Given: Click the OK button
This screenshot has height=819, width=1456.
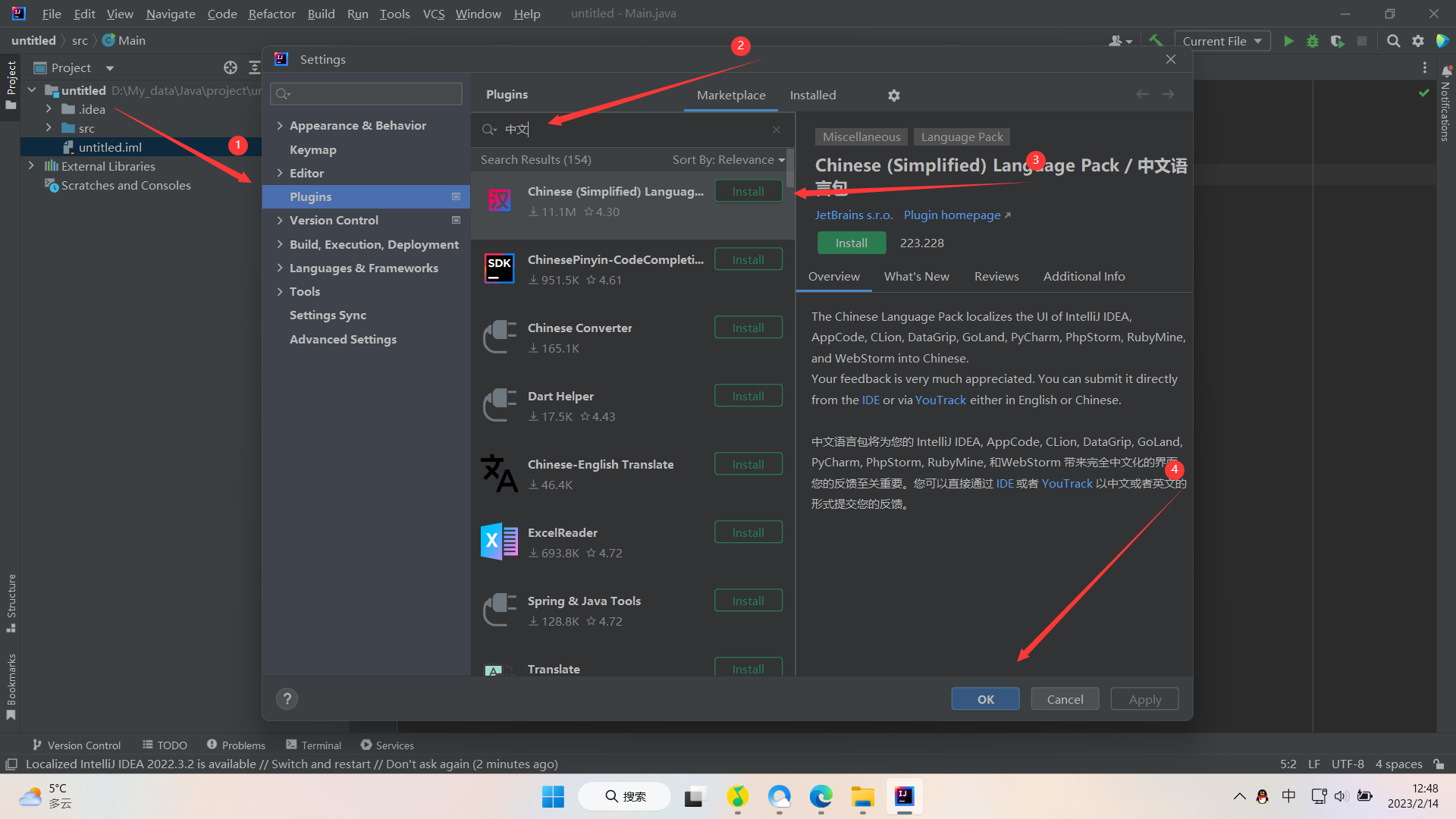Looking at the screenshot, I should point(985,699).
